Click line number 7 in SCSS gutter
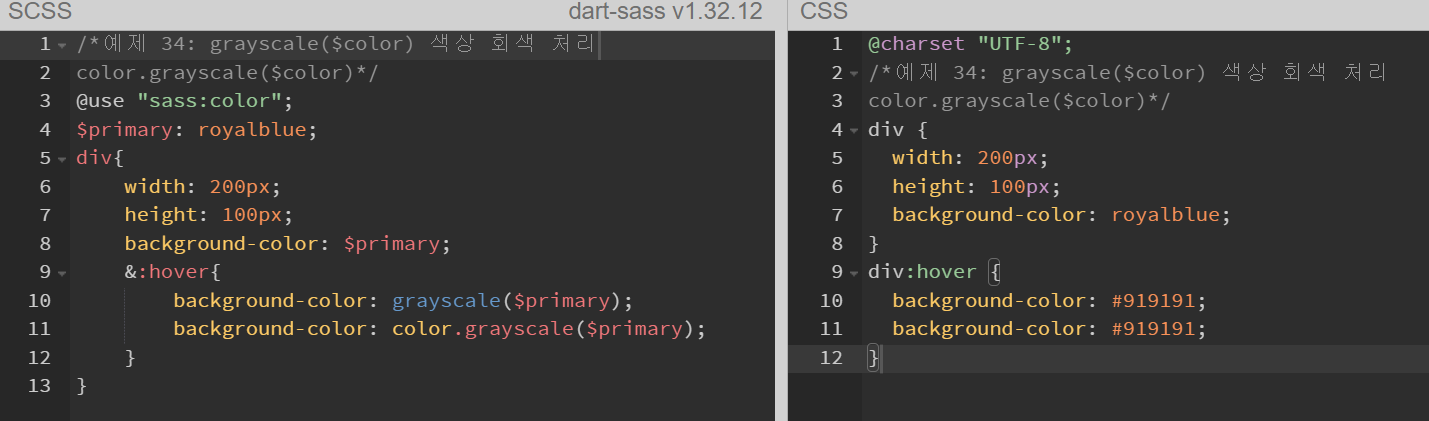 pos(45,215)
